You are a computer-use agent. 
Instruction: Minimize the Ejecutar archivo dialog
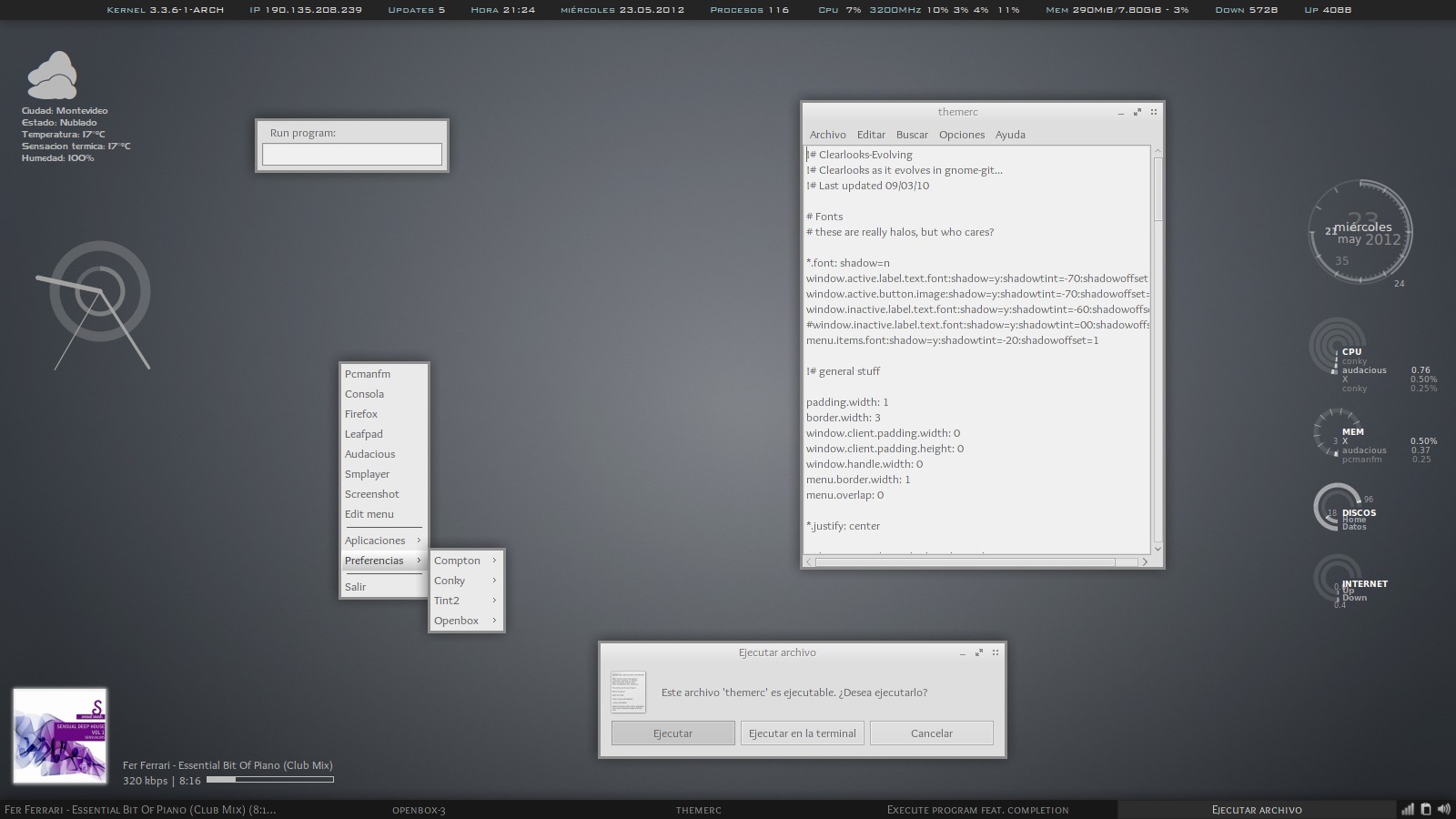[963, 653]
